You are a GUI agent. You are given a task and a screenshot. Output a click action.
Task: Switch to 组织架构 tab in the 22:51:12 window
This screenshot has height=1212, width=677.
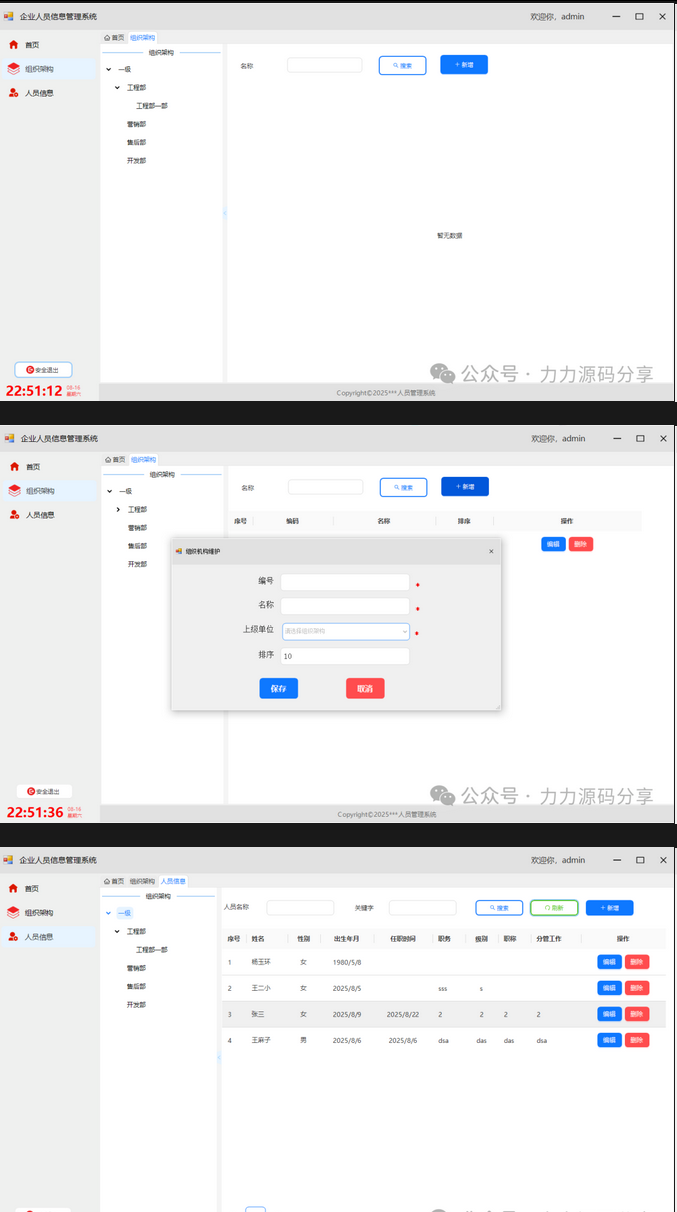pyautogui.click(x=143, y=38)
